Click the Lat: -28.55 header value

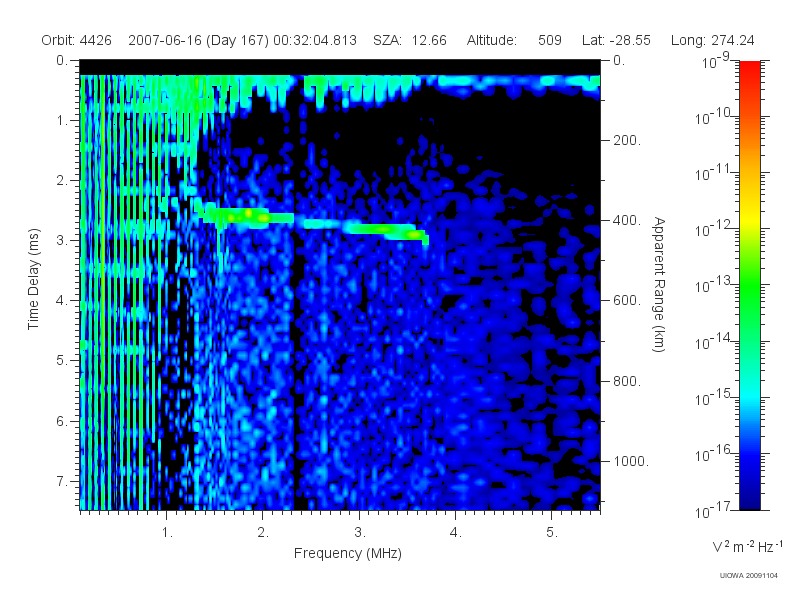616,40
